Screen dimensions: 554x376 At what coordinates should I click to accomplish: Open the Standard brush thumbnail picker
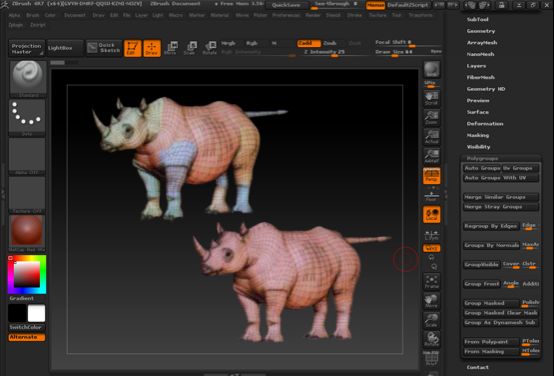tap(28, 78)
